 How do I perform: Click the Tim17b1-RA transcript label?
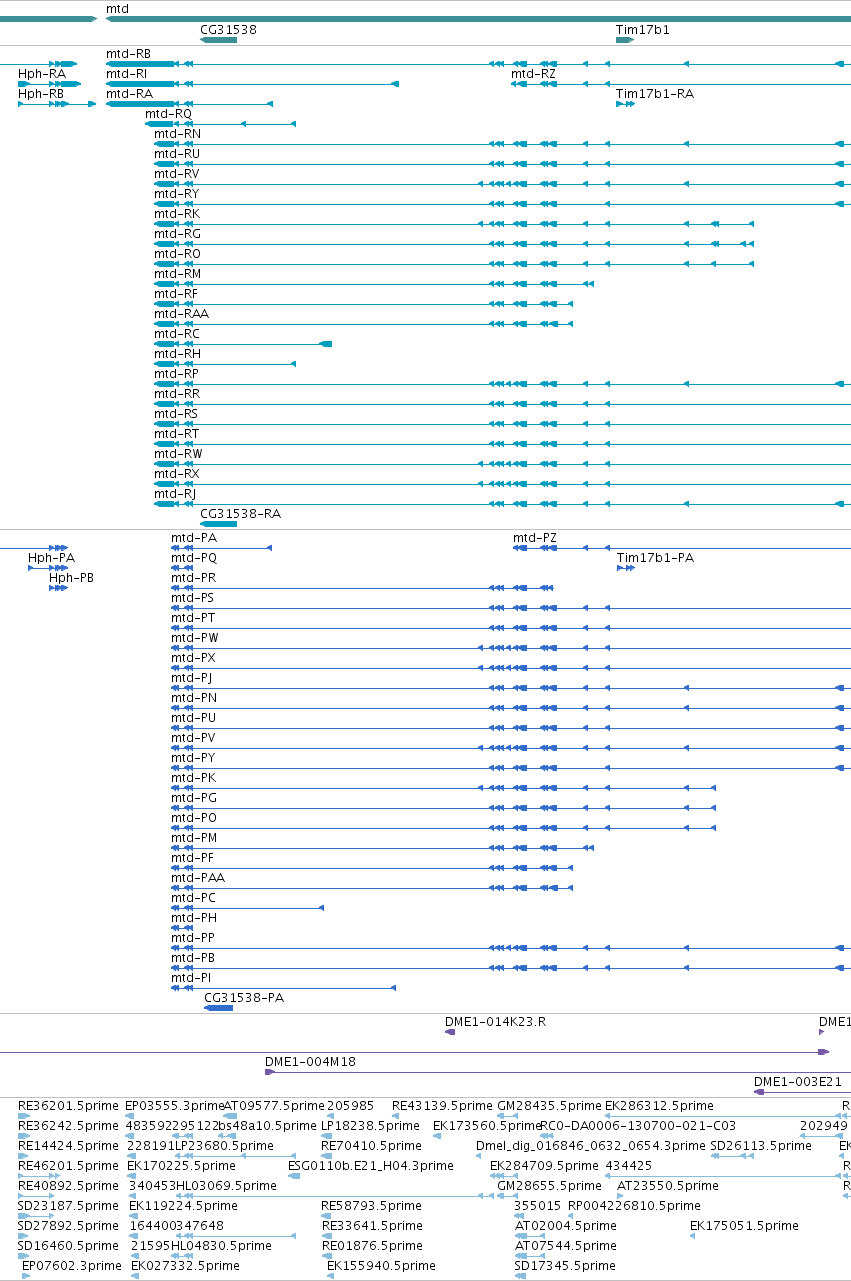[x=655, y=94]
